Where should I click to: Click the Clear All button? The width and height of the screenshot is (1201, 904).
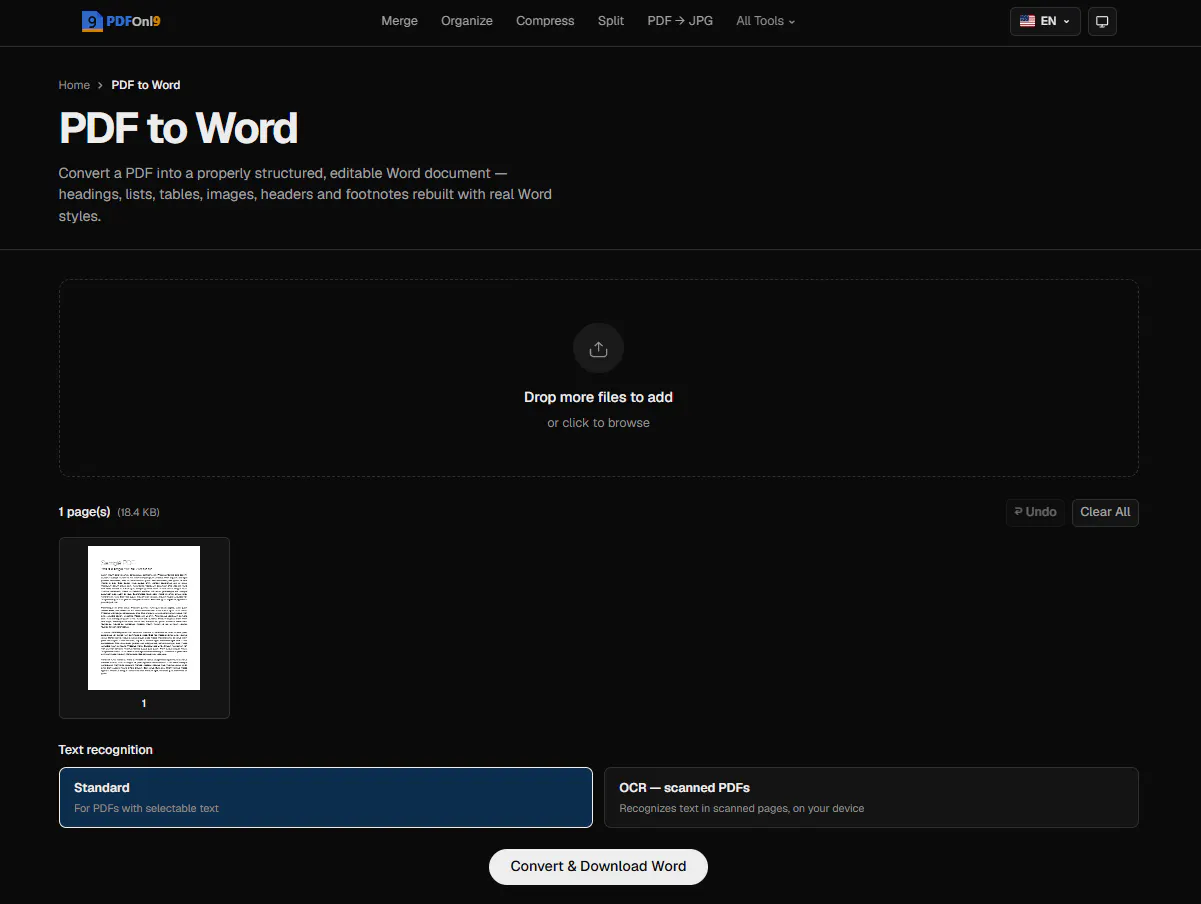tap(1105, 512)
